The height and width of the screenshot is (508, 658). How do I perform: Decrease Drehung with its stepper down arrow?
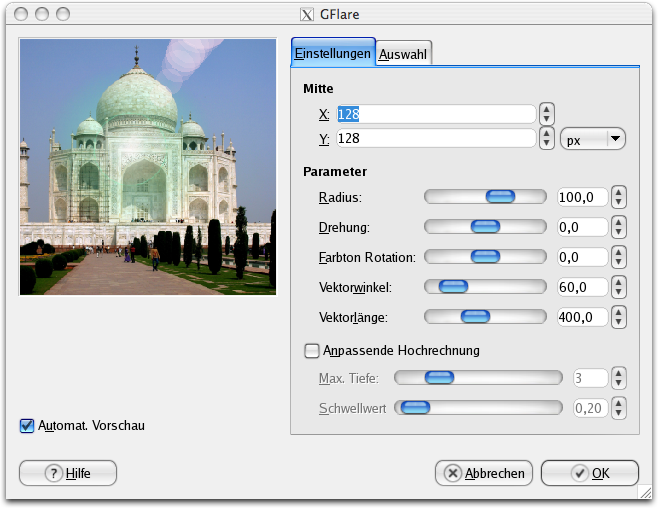[x=619, y=233]
